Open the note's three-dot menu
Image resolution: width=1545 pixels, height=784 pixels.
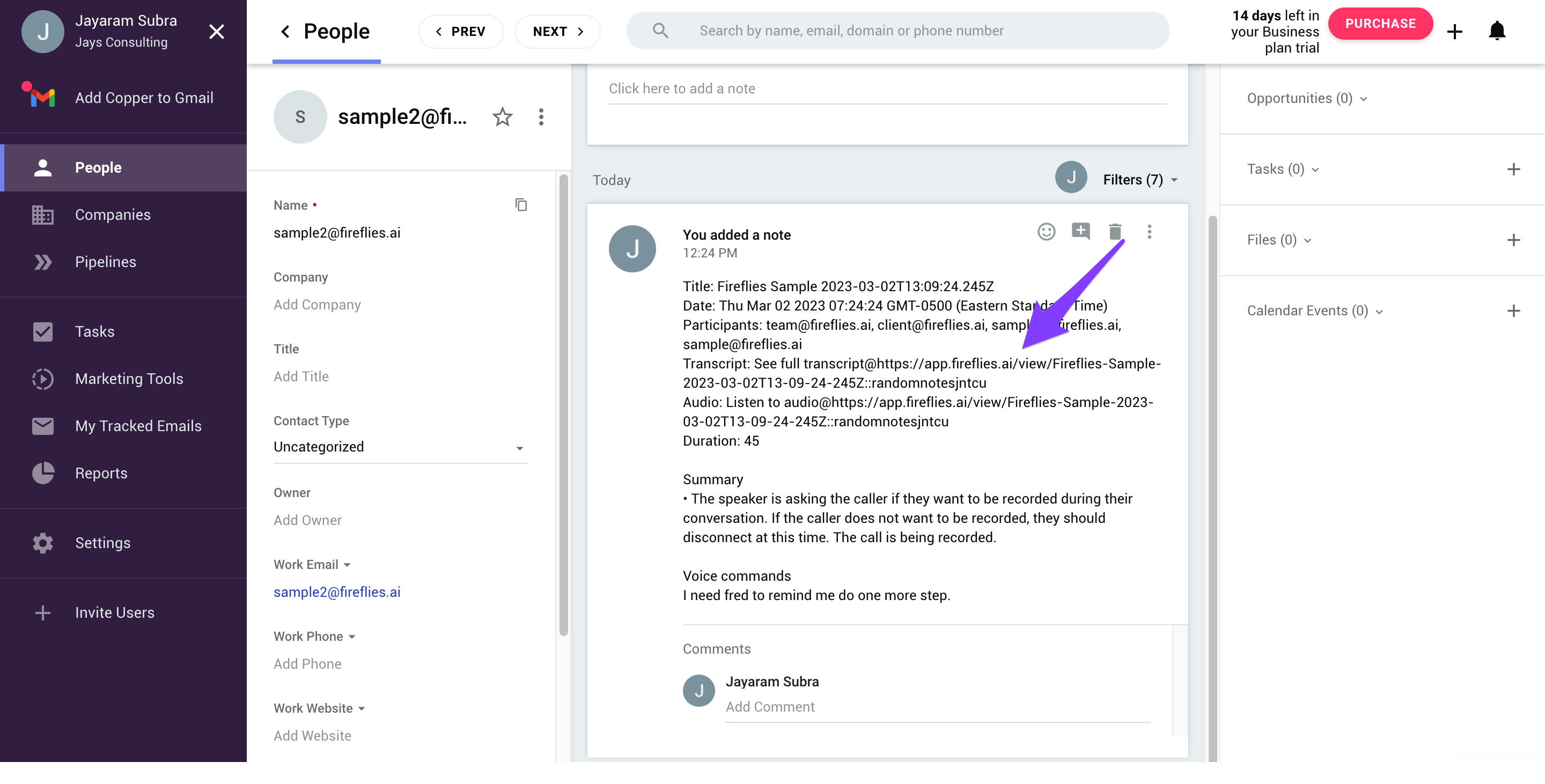tap(1149, 231)
